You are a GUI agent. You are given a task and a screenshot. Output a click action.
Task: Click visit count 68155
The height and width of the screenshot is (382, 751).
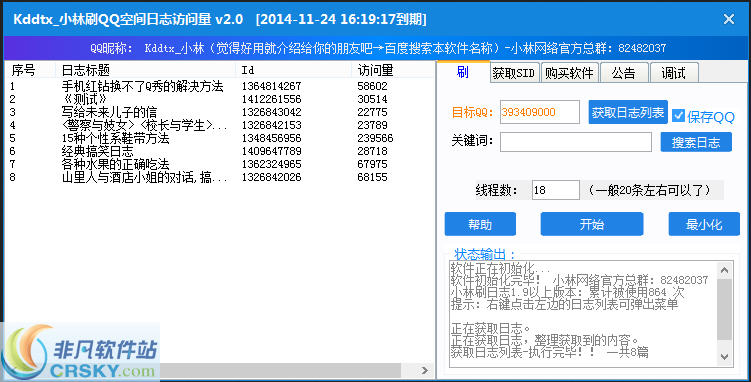(x=372, y=177)
